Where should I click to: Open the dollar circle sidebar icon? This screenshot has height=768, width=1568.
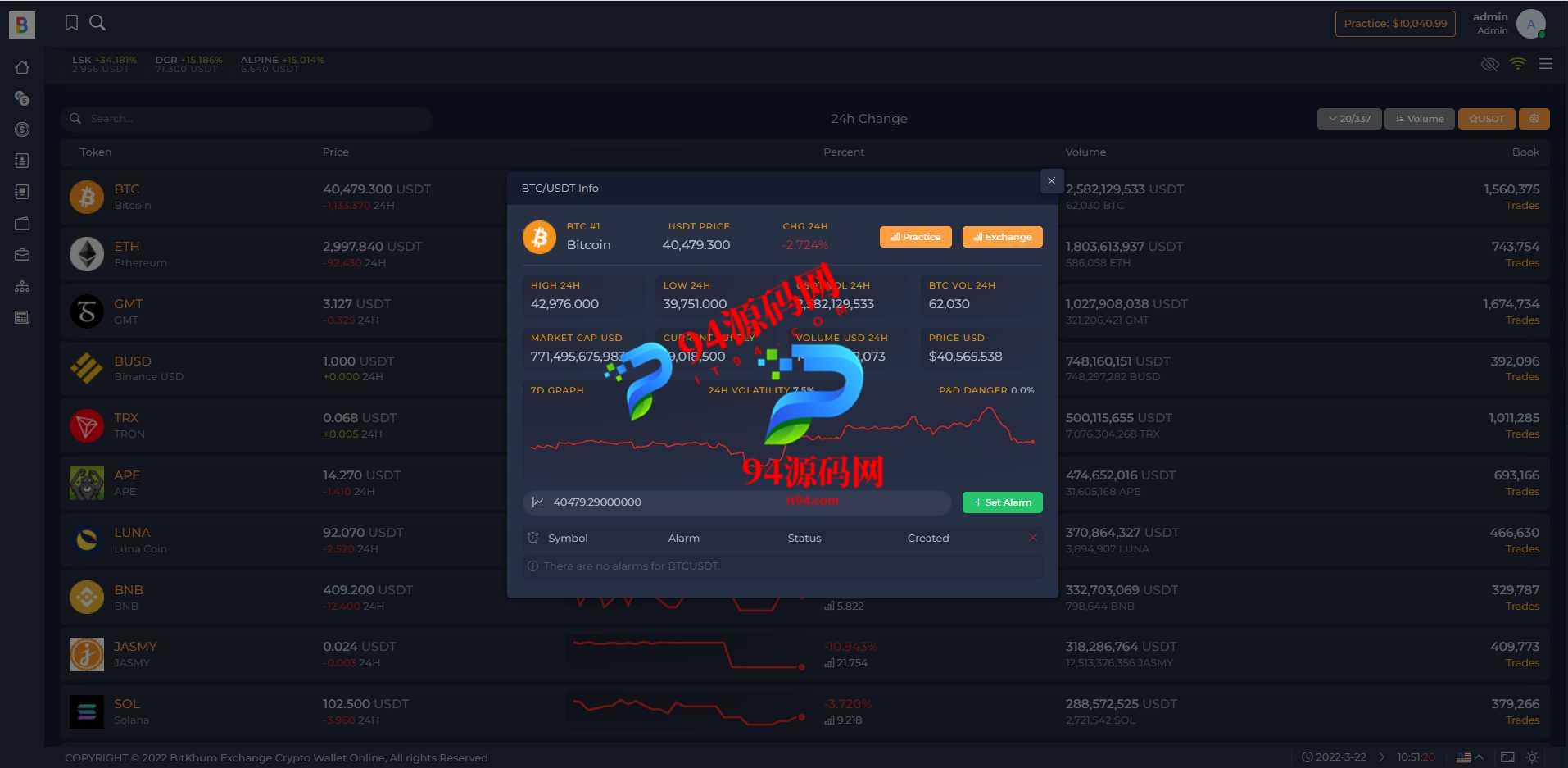click(22, 130)
